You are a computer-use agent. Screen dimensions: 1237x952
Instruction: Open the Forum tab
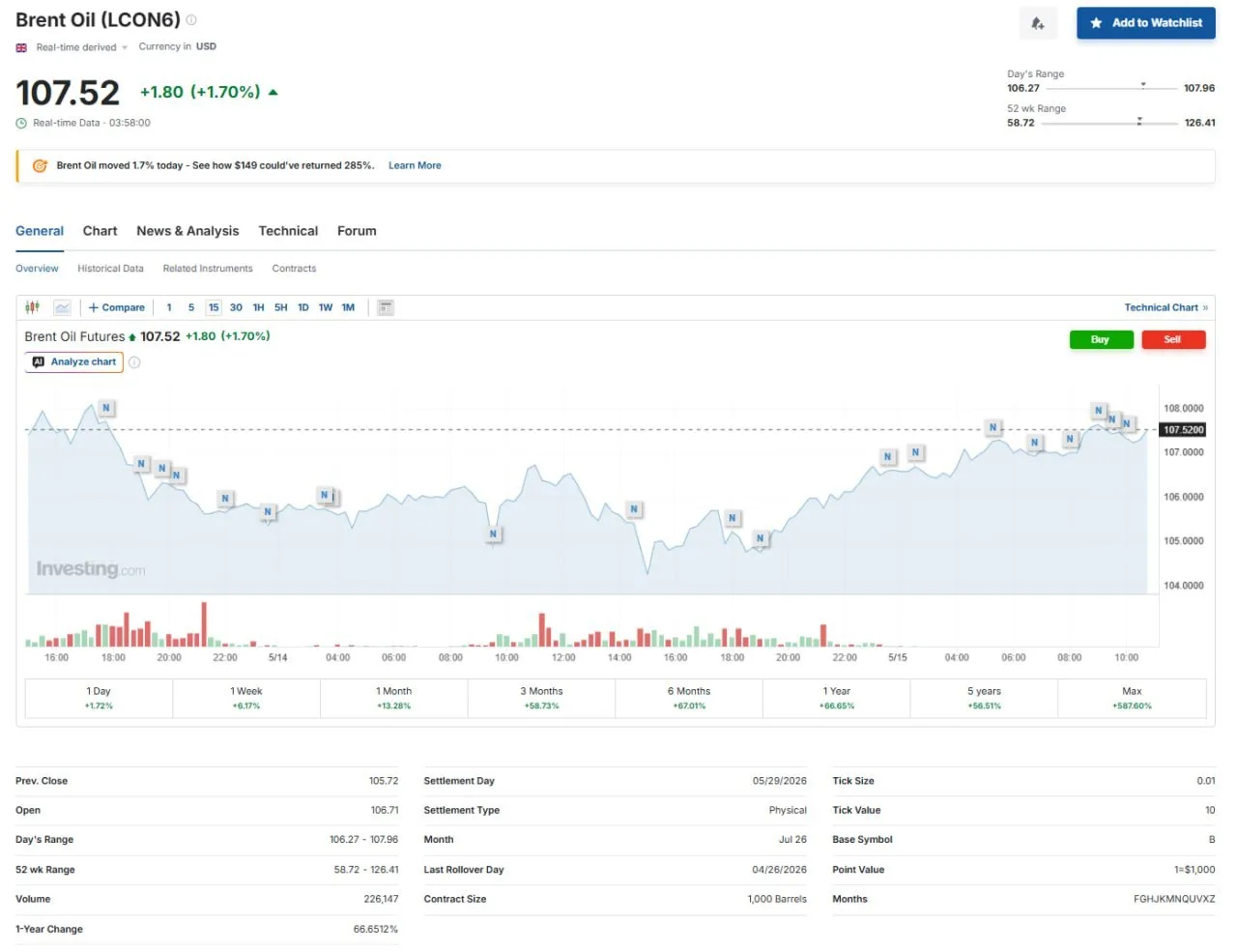click(357, 231)
